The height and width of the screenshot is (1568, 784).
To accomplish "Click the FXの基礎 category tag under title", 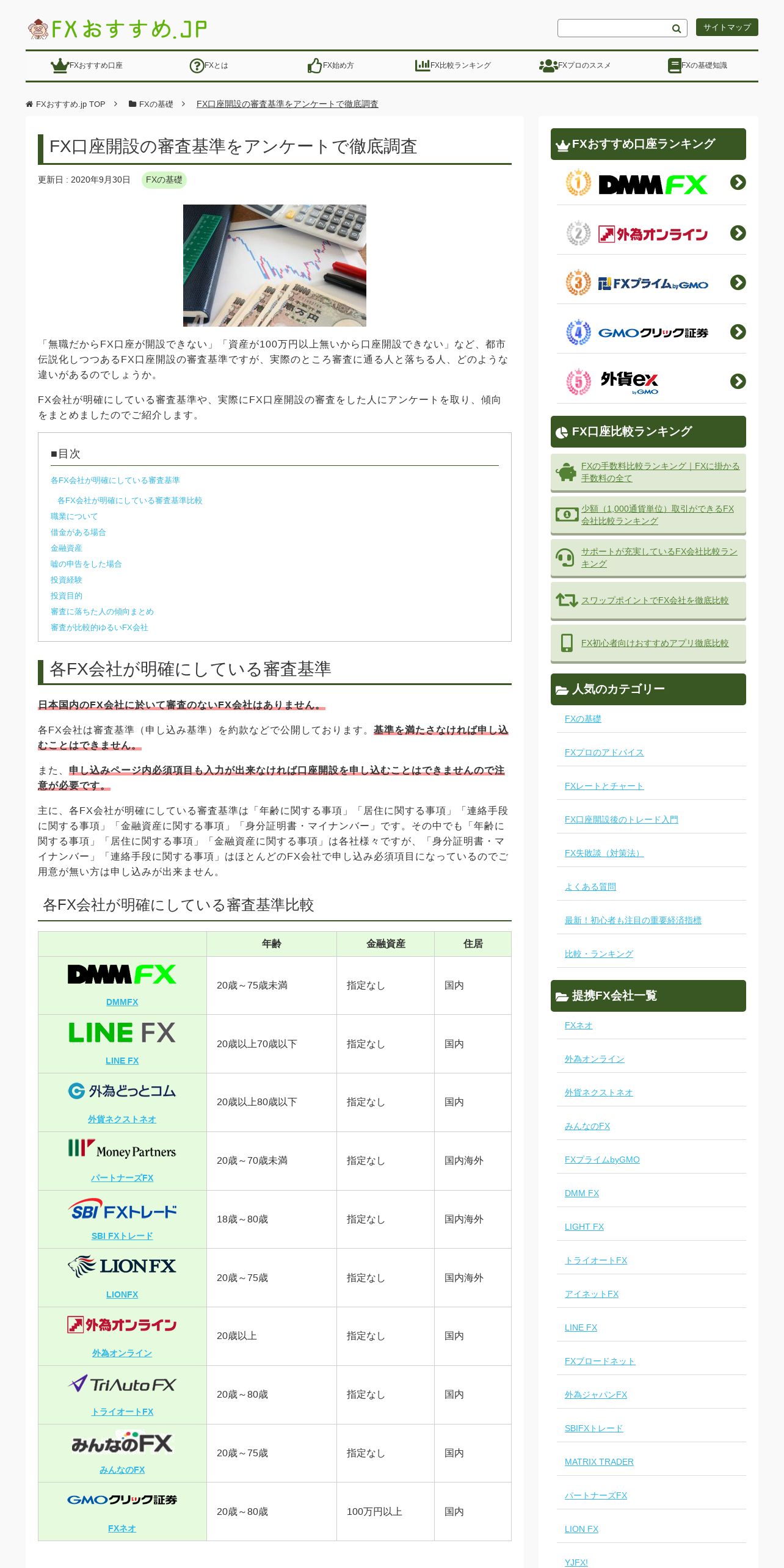I will tap(164, 180).
